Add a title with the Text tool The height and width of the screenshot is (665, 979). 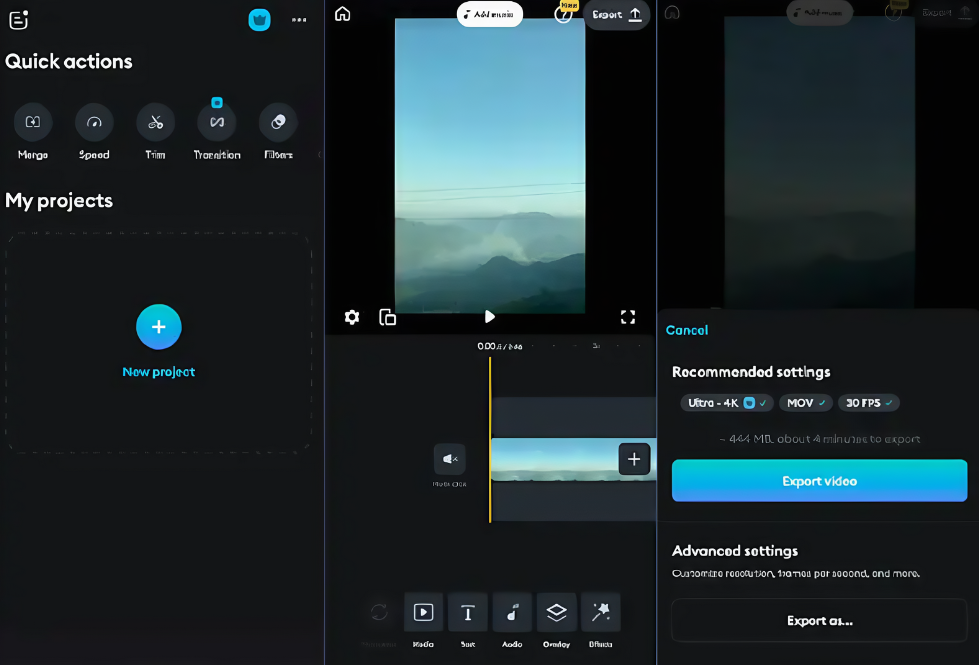pos(467,612)
